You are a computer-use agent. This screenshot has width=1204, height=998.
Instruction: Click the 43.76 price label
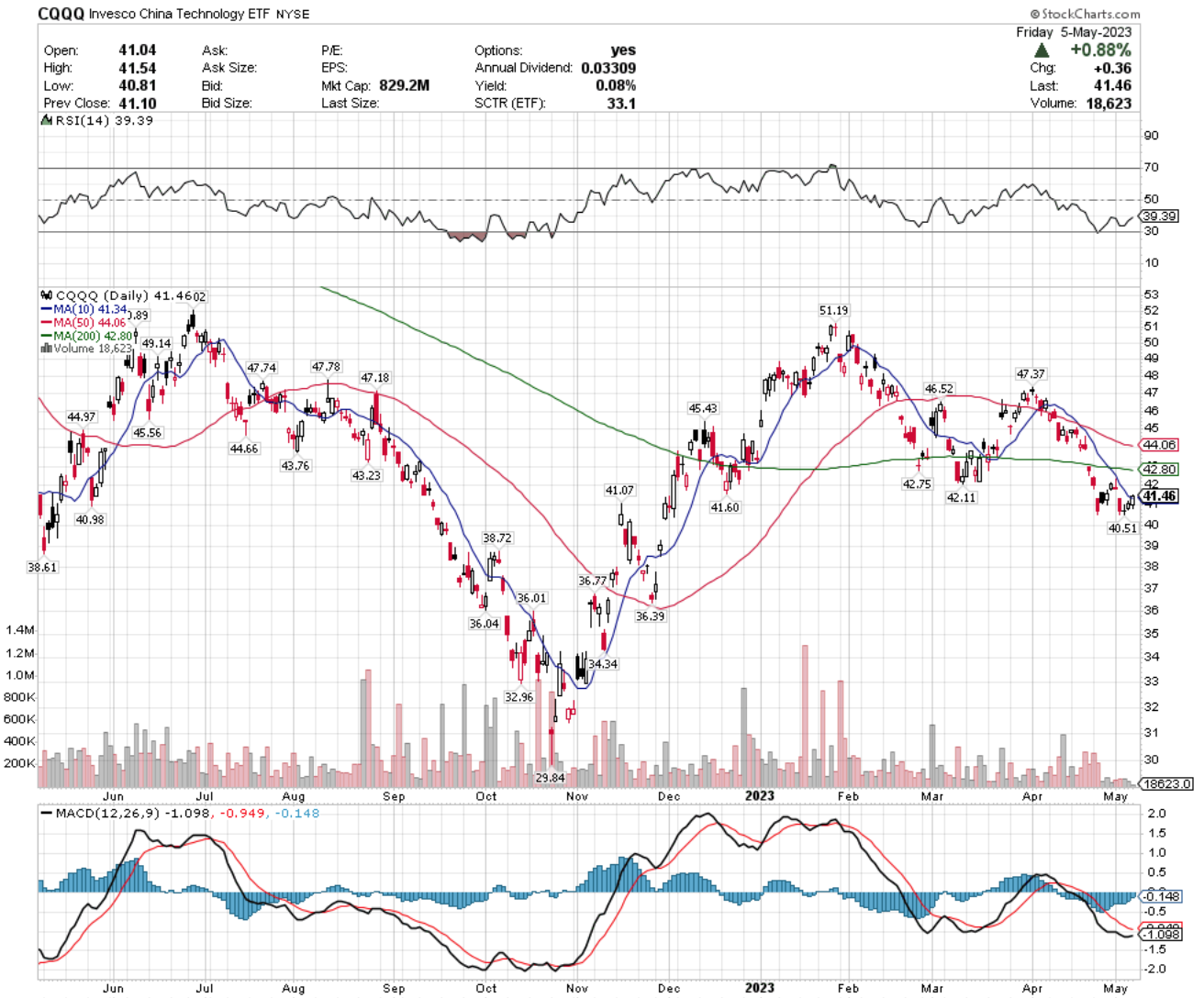[295, 466]
